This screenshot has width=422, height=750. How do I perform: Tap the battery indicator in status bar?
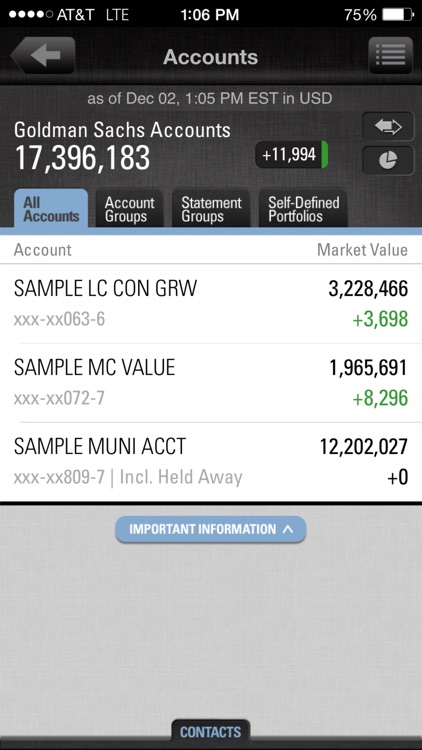tap(398, 14)
